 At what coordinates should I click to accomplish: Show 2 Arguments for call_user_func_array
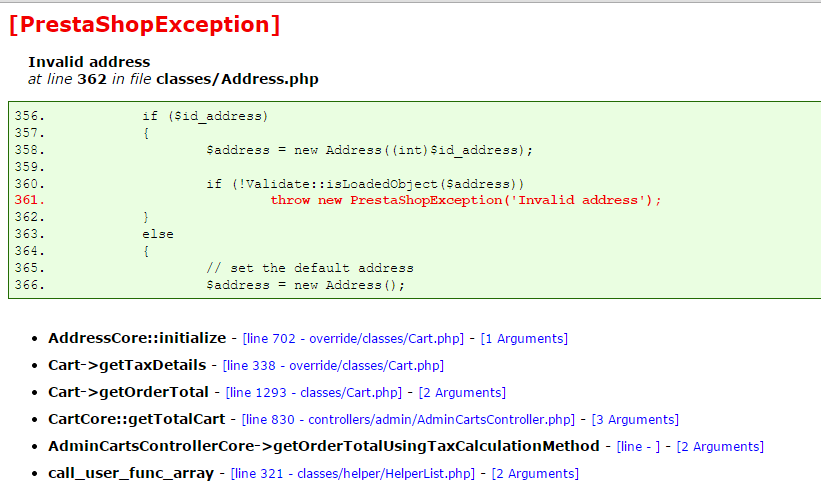(x=535, y=474)
